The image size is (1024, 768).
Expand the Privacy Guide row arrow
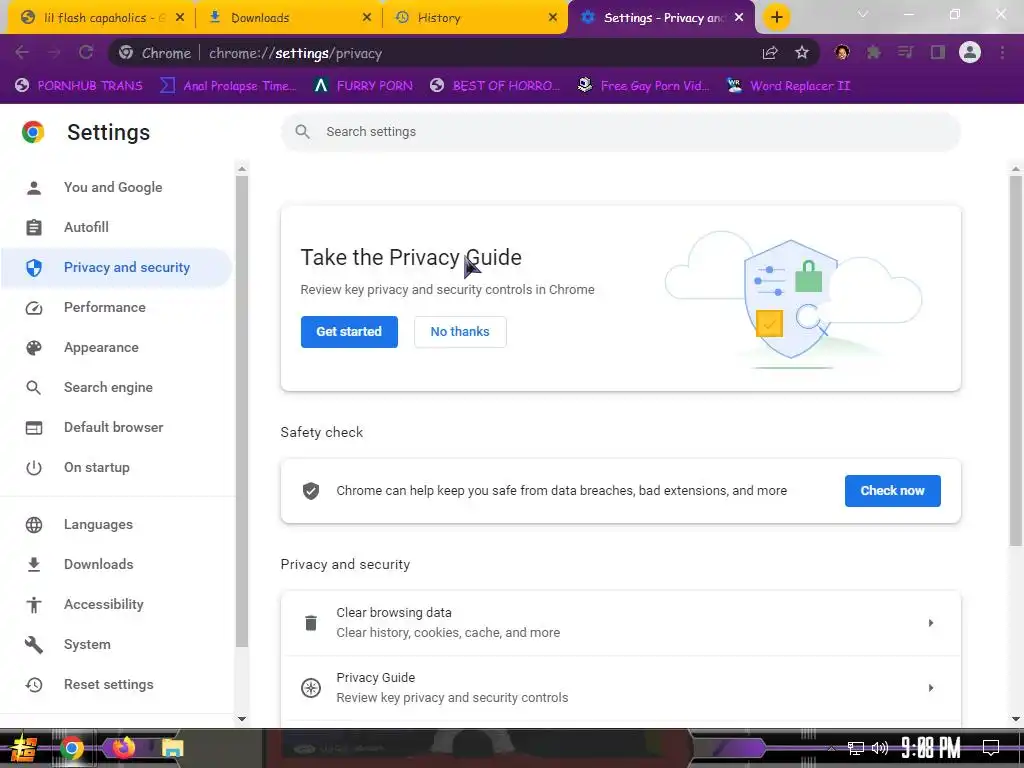click(931, 688)
